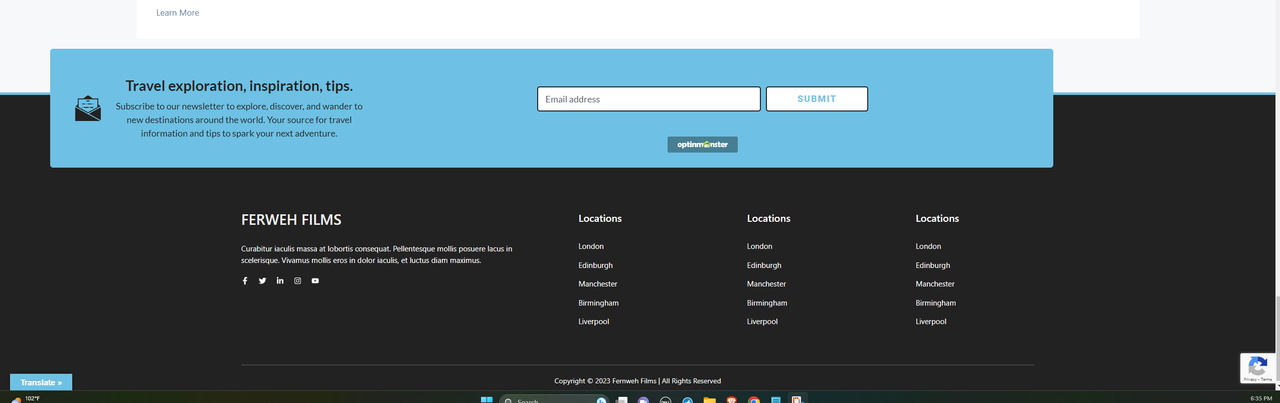Open Liverpool in the third Locations column
1280x403 pixels.
coord(932,322)
